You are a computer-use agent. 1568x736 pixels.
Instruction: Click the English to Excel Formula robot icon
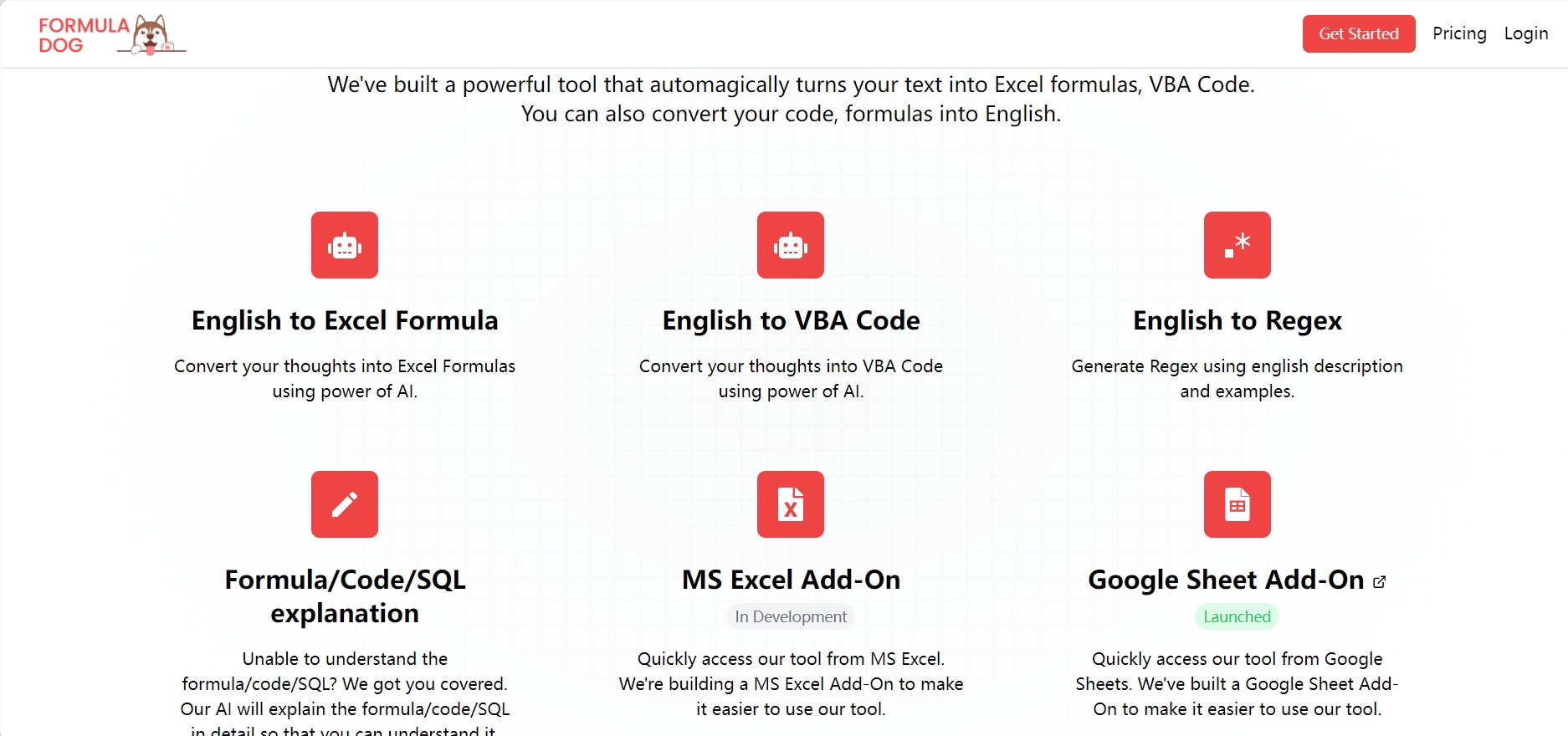[x=345, y=245]
